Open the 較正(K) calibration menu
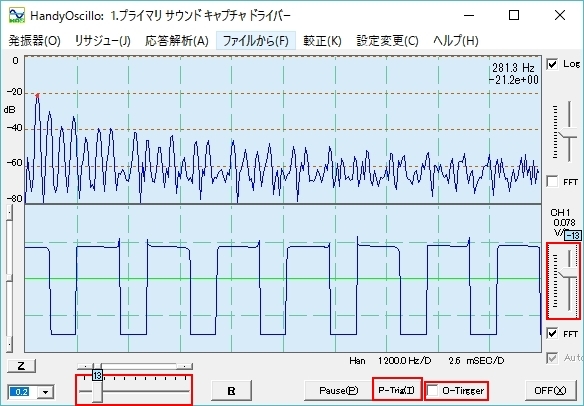This screenshot has height=406, width=584. [322, 41]
